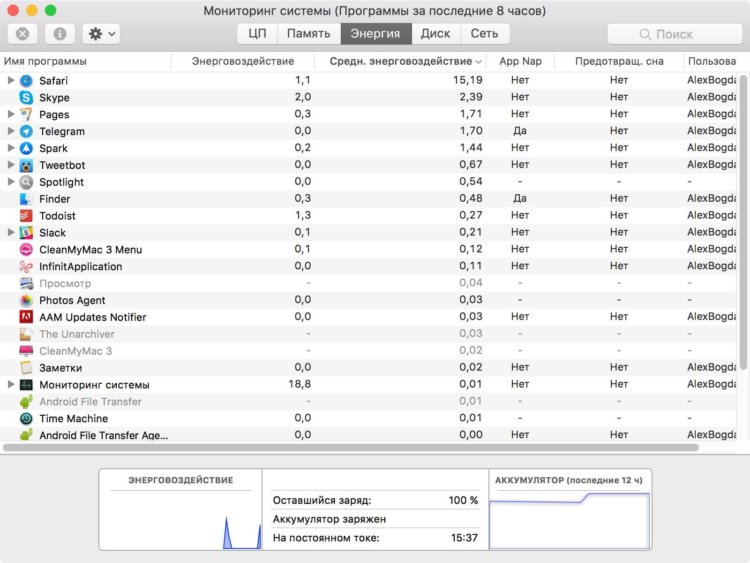Click the Time Machine icon
750x563 pixels.
pos(26,419)
